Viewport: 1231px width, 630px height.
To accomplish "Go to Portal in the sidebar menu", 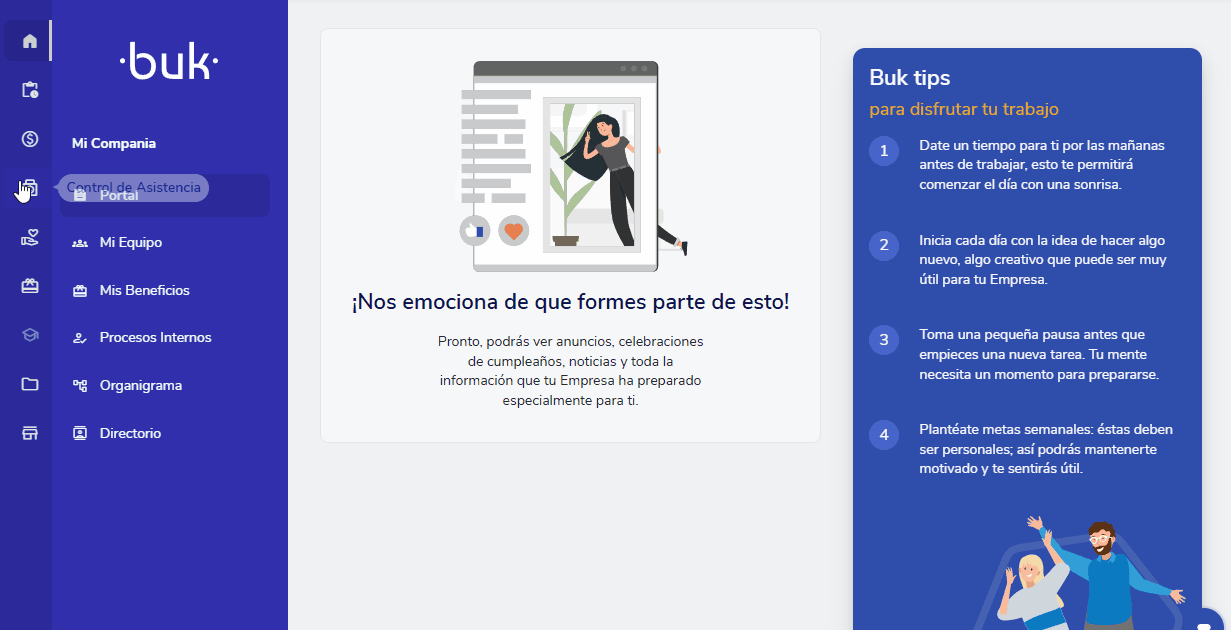I will pos(120,195).
